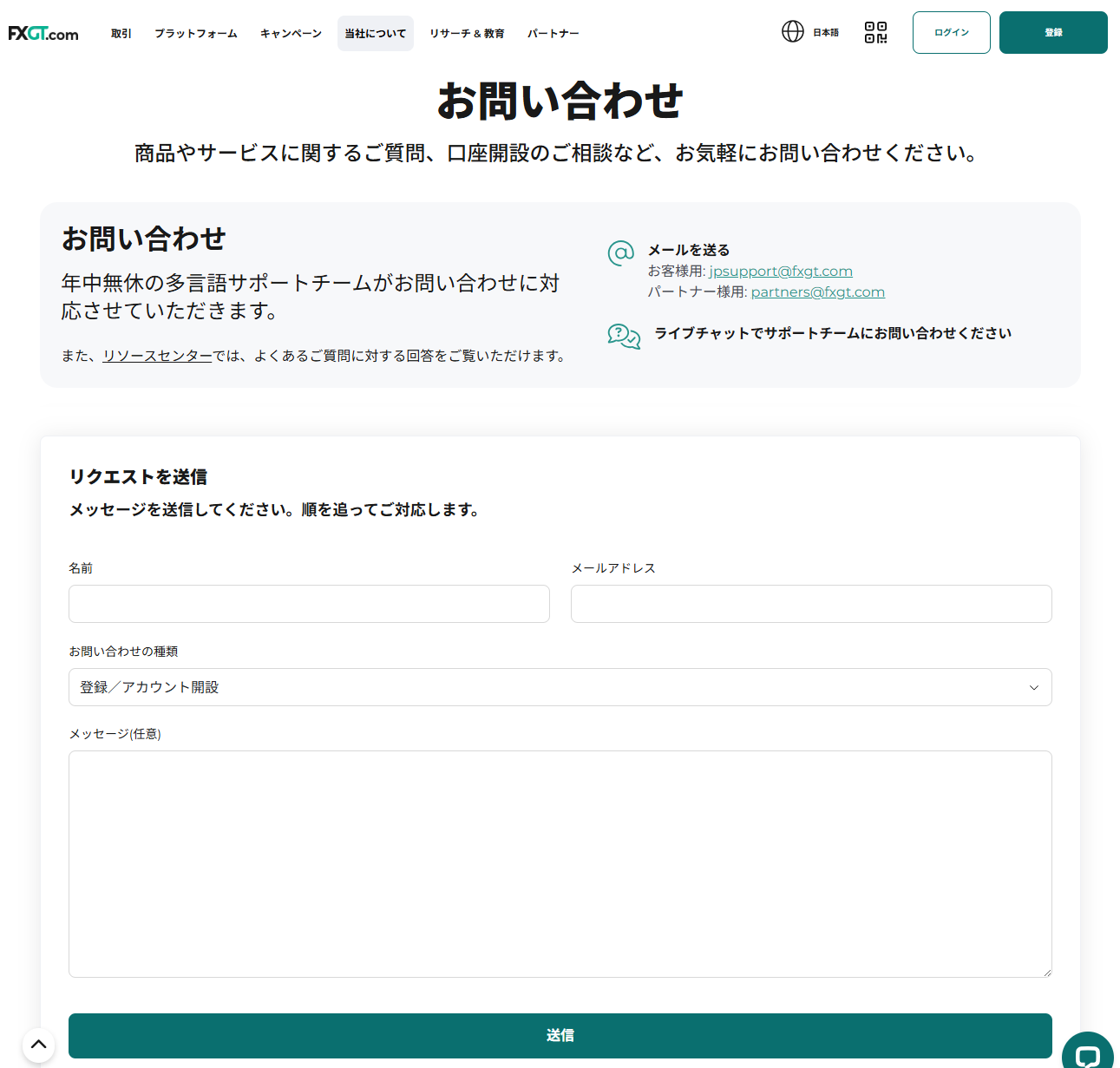The height and width of the screenshot is (1068, 1120).
Task: Open the 取引 menu
Action: [x=121, y=34]
